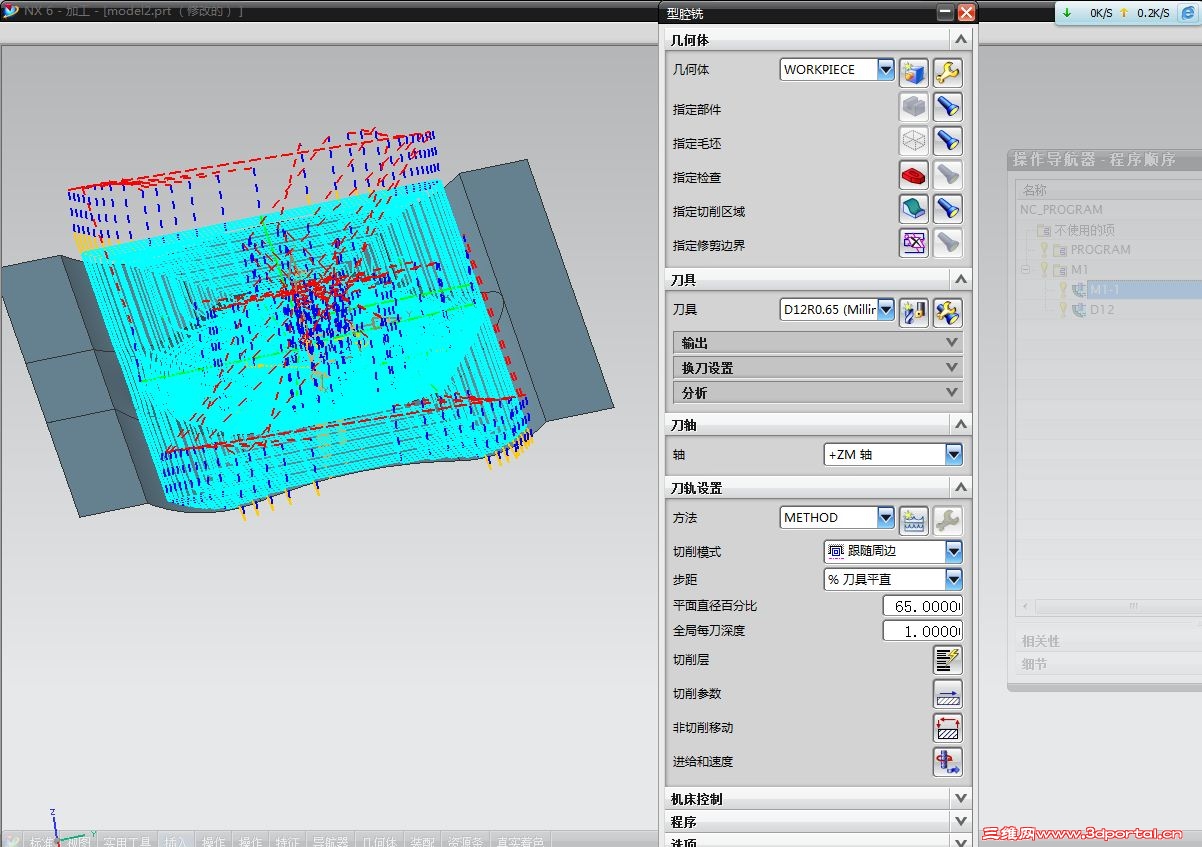Collapse the 刀轴 section header

point(819,425)
